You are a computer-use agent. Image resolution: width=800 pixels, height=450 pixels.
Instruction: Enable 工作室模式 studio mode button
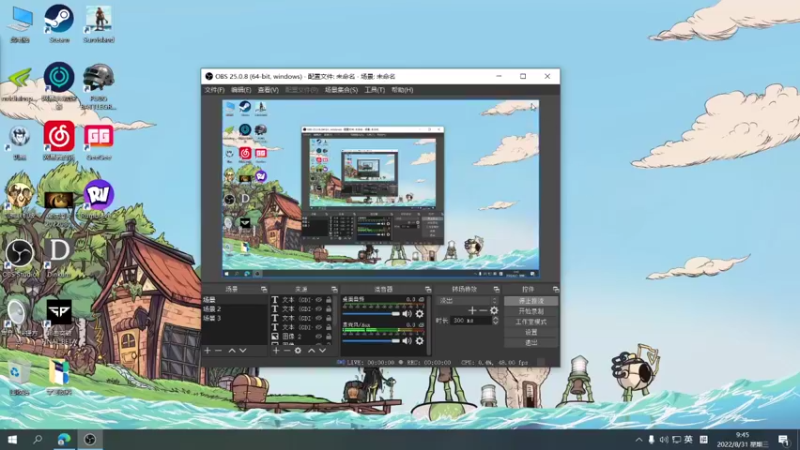531,322
